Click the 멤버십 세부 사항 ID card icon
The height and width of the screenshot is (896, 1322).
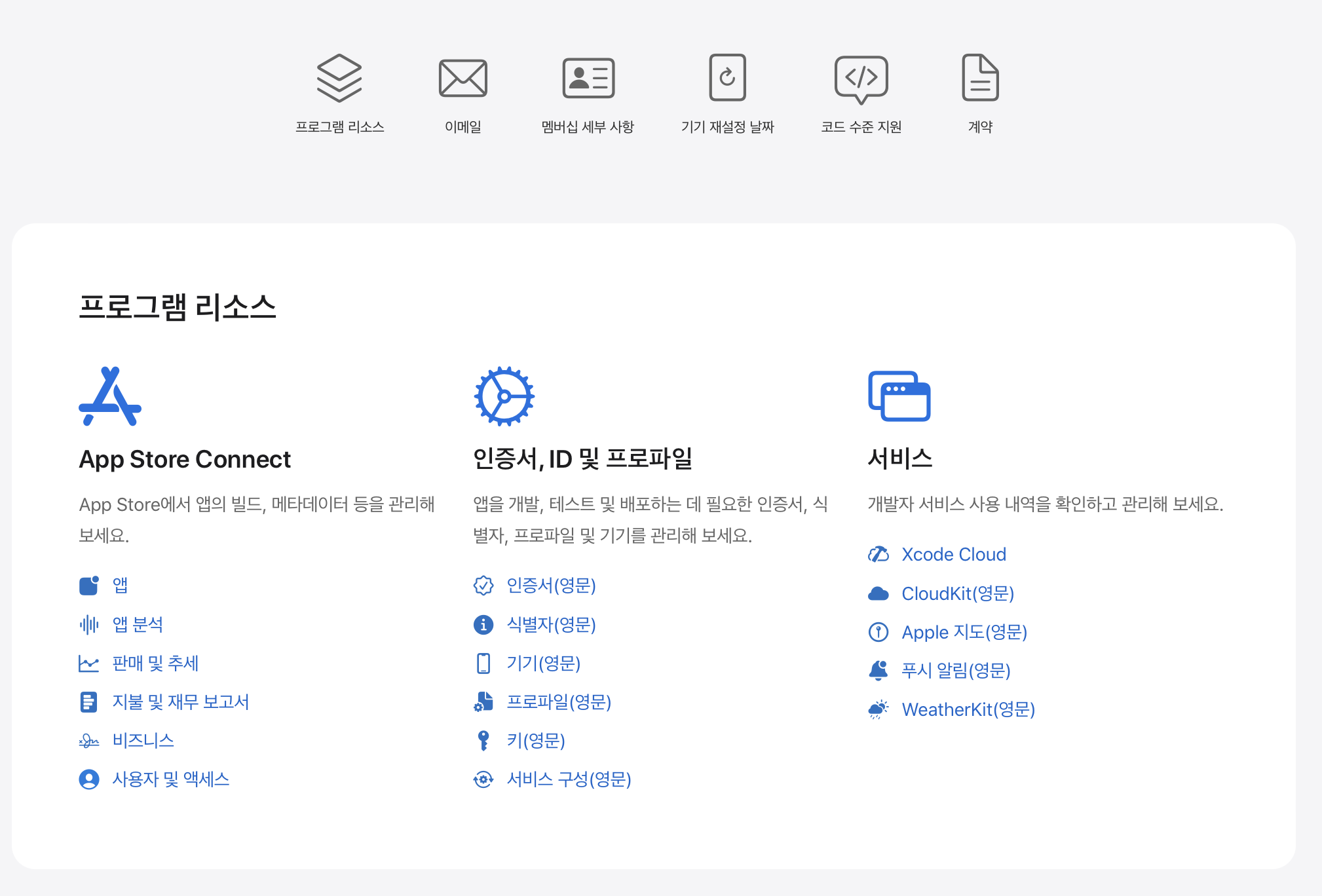click(588, 78)
